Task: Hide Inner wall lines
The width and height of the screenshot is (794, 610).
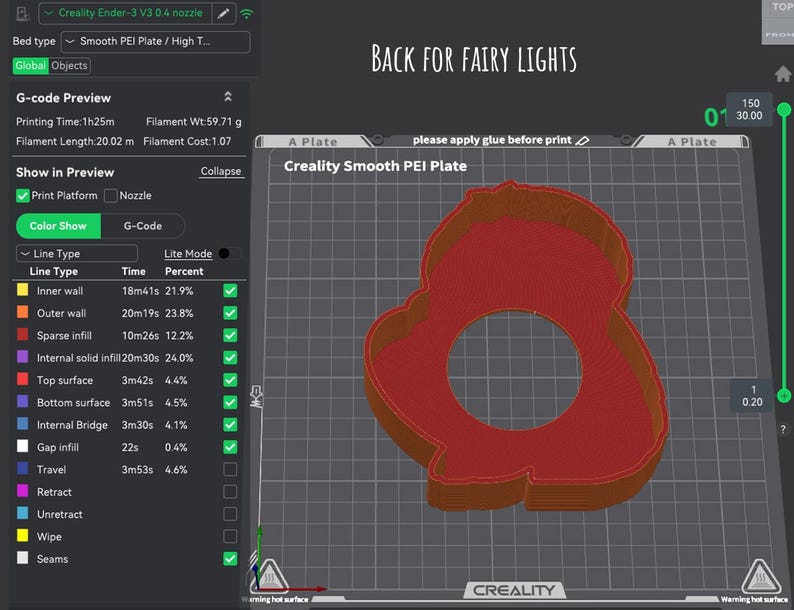Action: tap(230, 291)
